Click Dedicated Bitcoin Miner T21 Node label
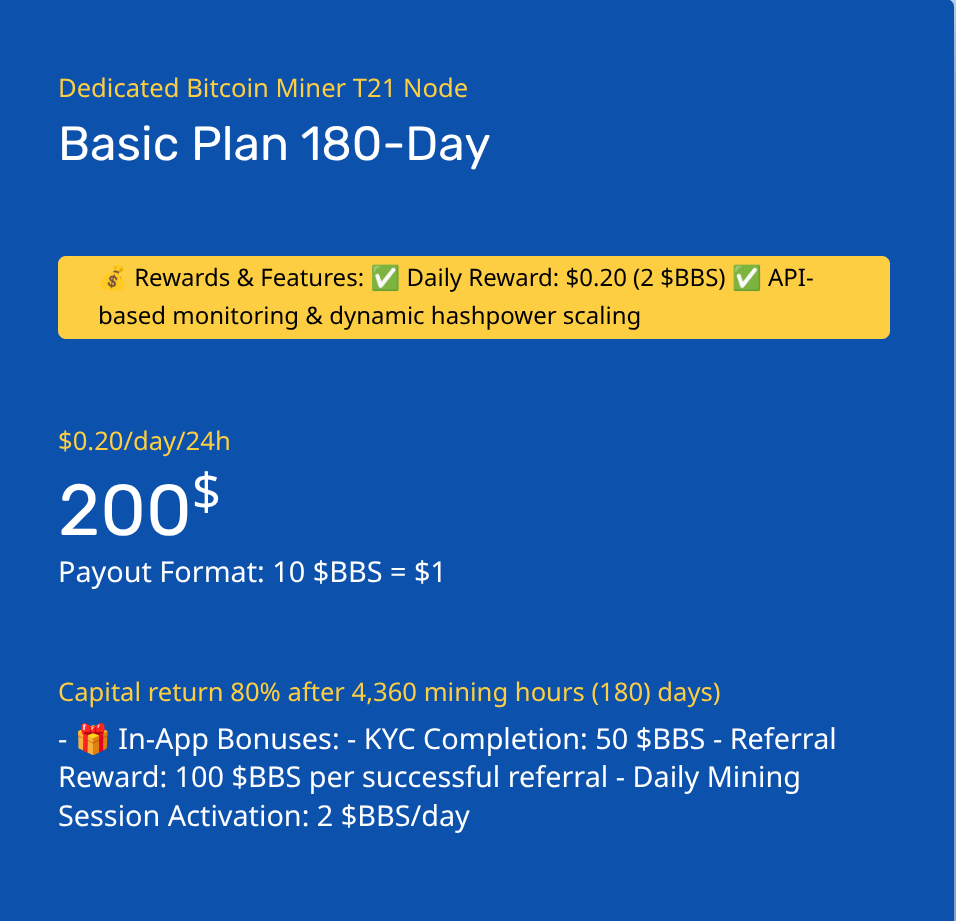The image size is (956, 921). pos(263,88)
